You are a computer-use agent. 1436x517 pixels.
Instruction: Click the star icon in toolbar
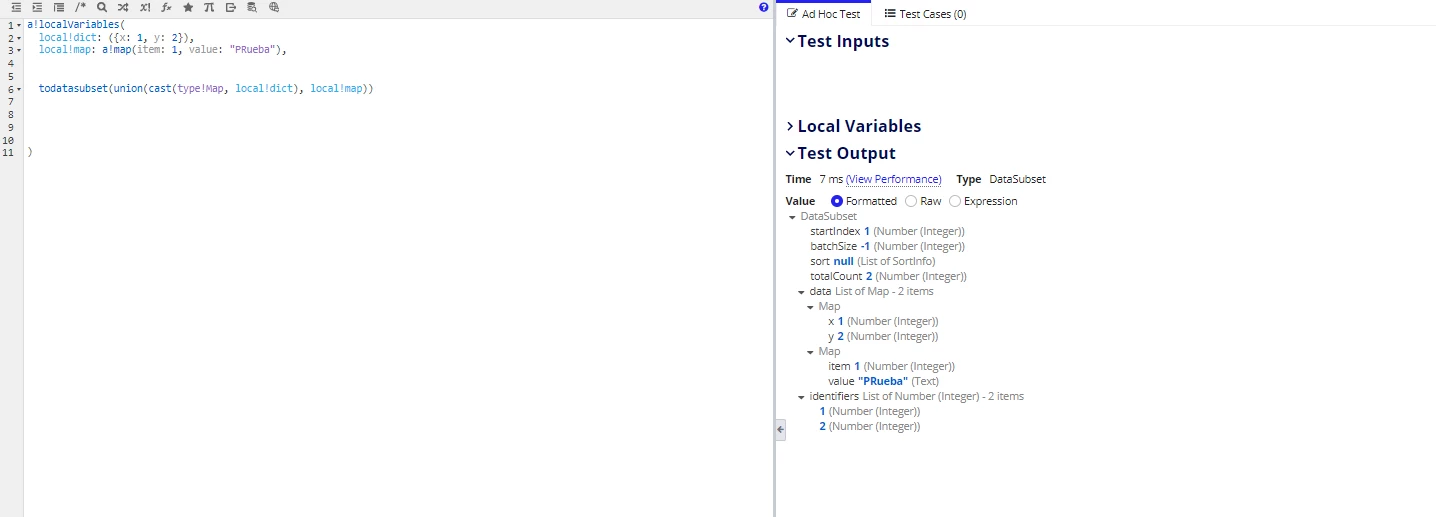click(188, 7)
